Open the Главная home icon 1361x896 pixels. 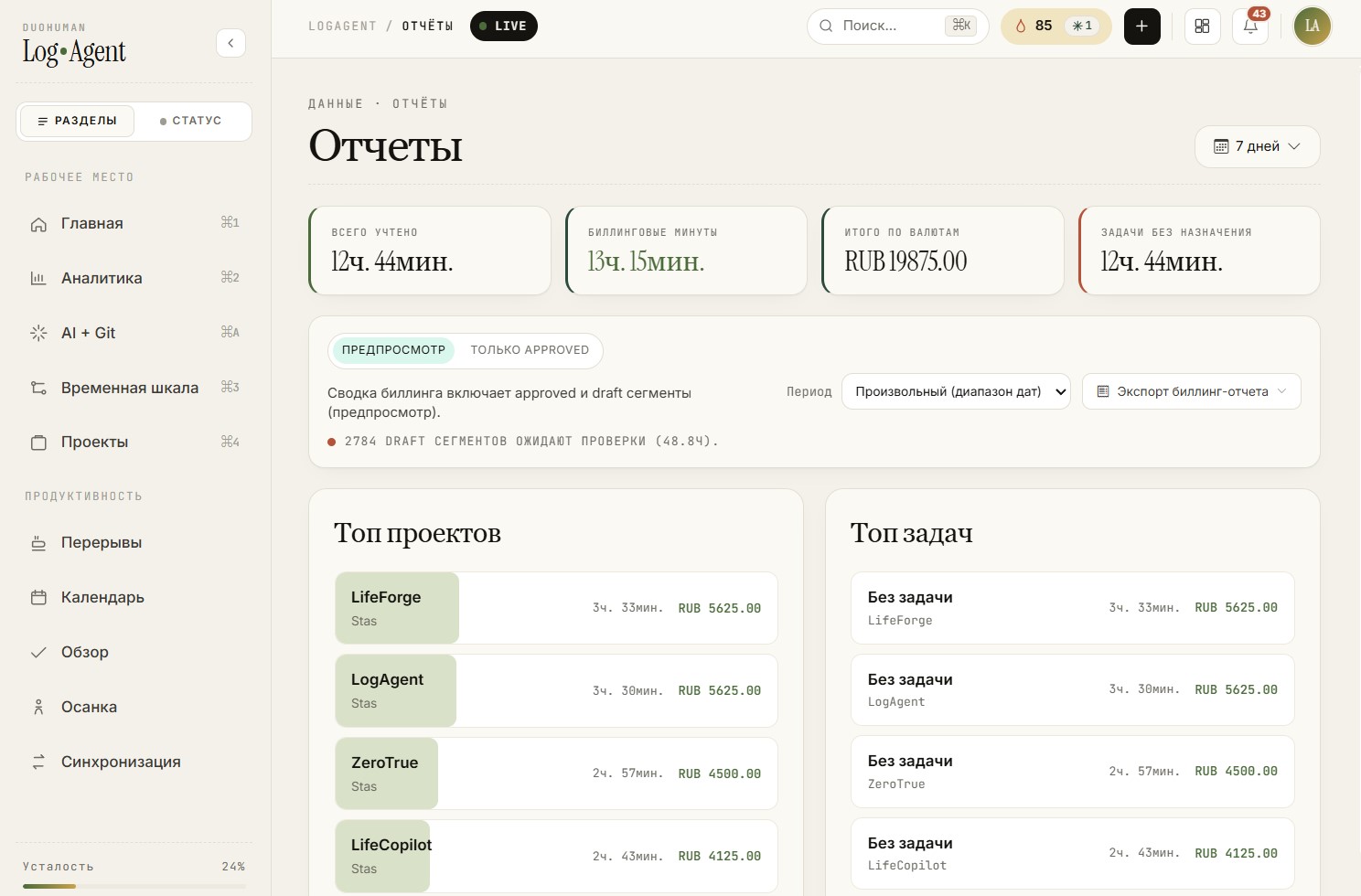click(x=38, y=224)
